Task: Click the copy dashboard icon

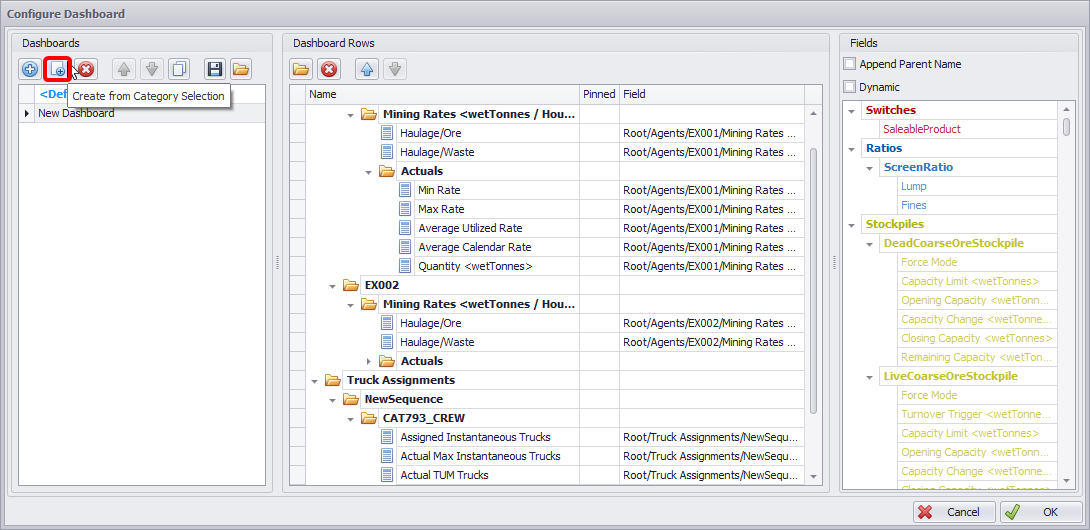Action: (179, 69)
